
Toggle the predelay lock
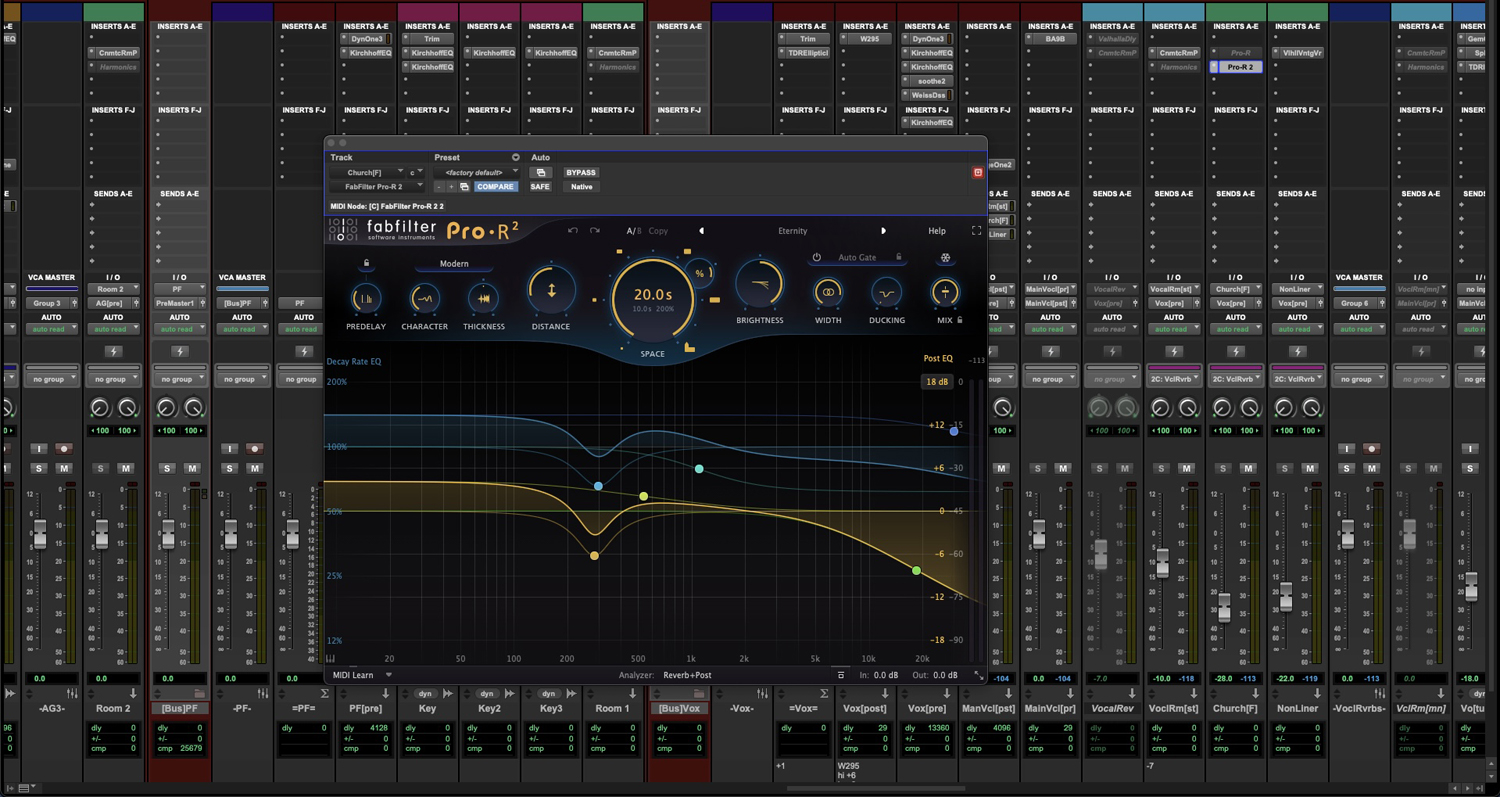point(366,264)
